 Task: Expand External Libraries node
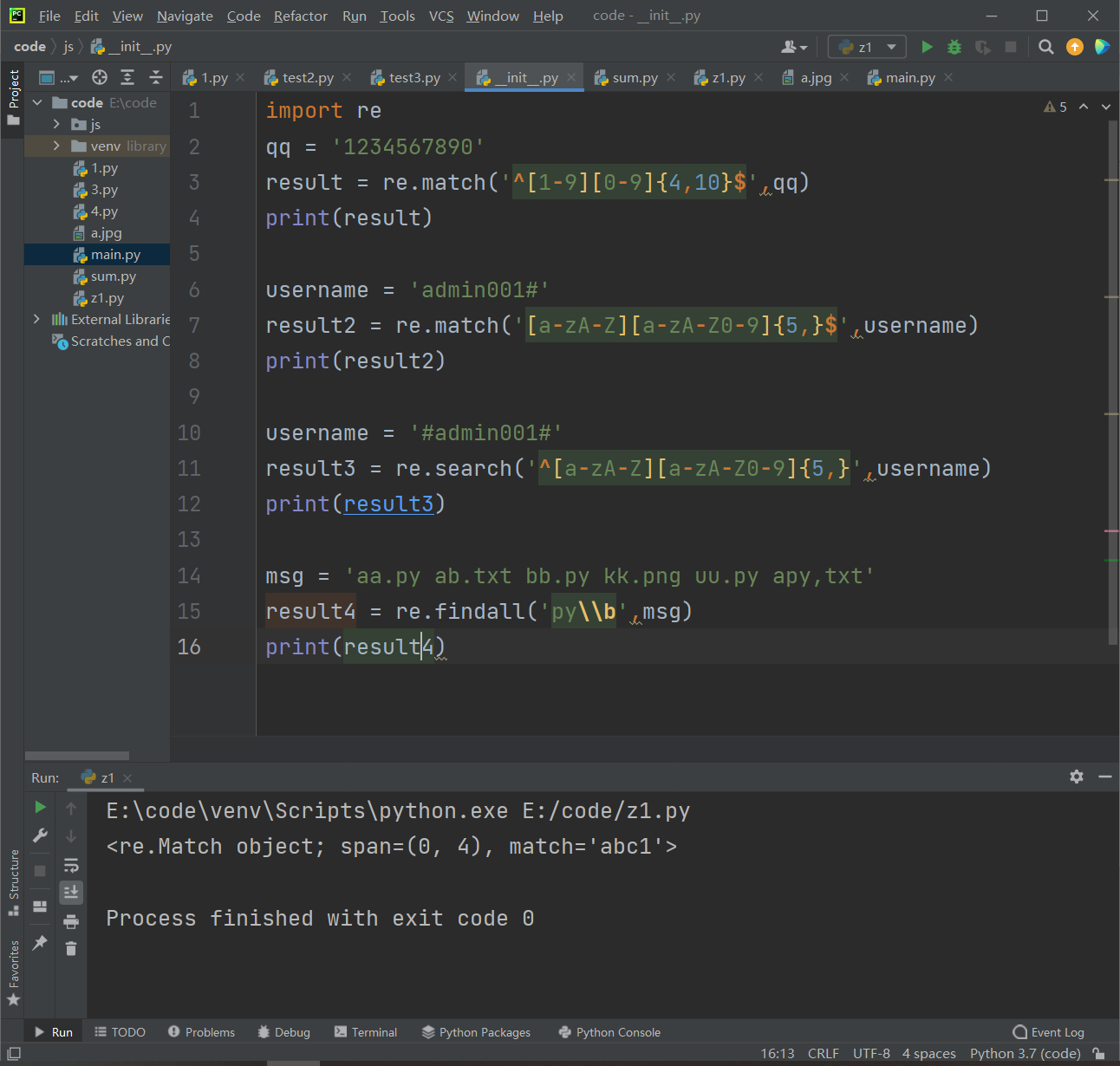pyautogui.click(x=36, y=319)
